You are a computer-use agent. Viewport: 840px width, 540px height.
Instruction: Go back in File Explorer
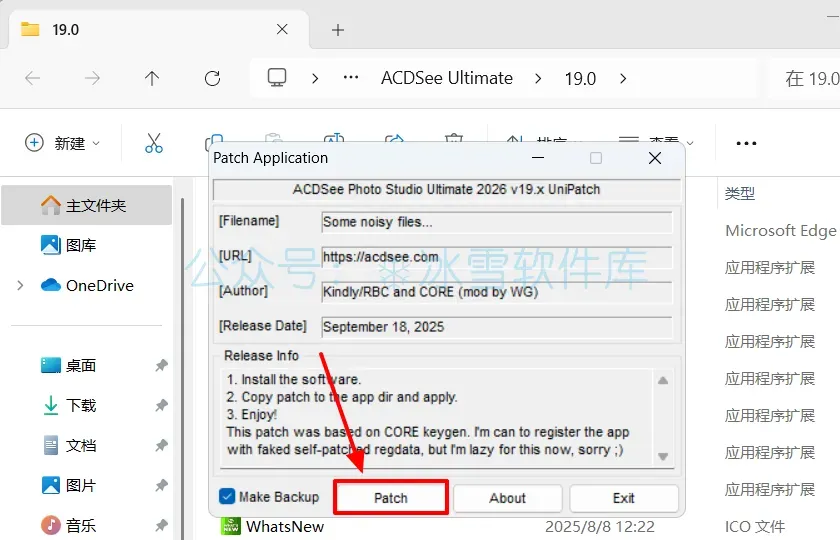[33, 78]
